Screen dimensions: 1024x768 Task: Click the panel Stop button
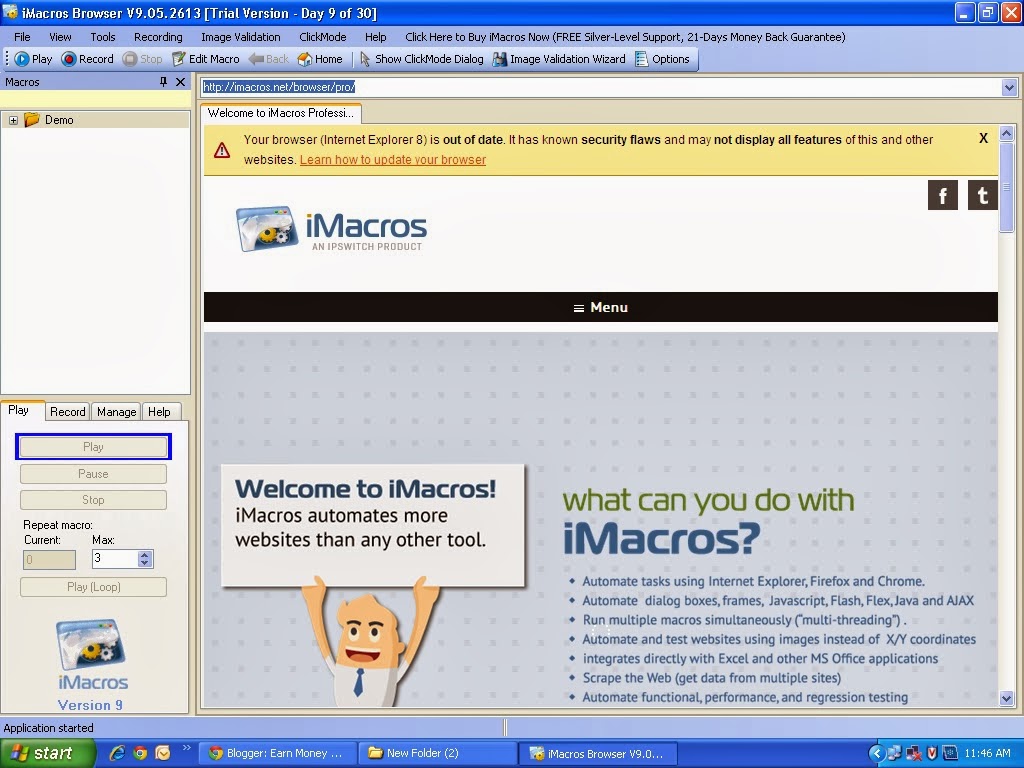click(93, 500)
